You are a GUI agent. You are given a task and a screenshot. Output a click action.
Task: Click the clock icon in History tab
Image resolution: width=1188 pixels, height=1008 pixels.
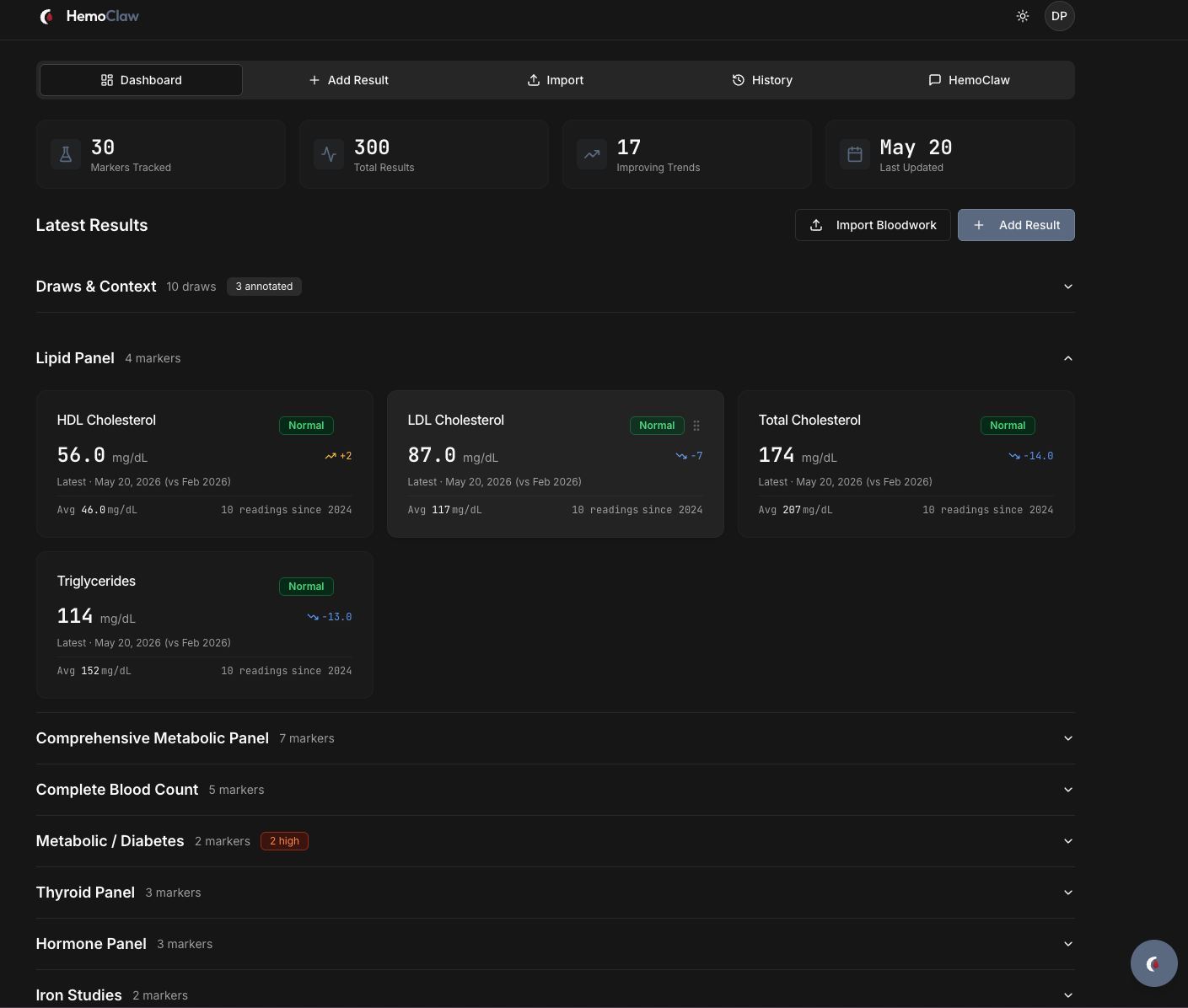click(x=739, y=80)
